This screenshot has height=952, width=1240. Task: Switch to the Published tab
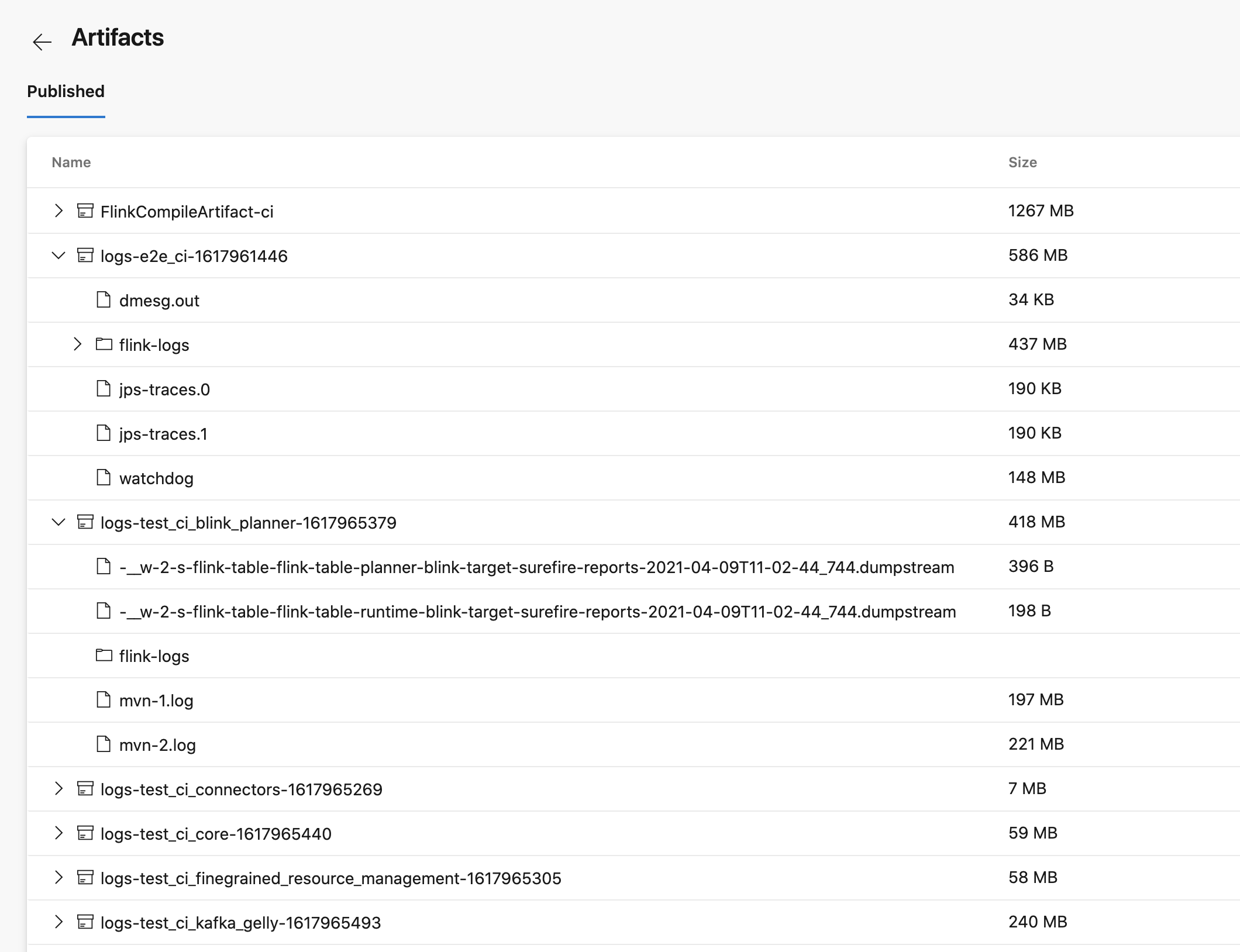(x=66, y=92)
